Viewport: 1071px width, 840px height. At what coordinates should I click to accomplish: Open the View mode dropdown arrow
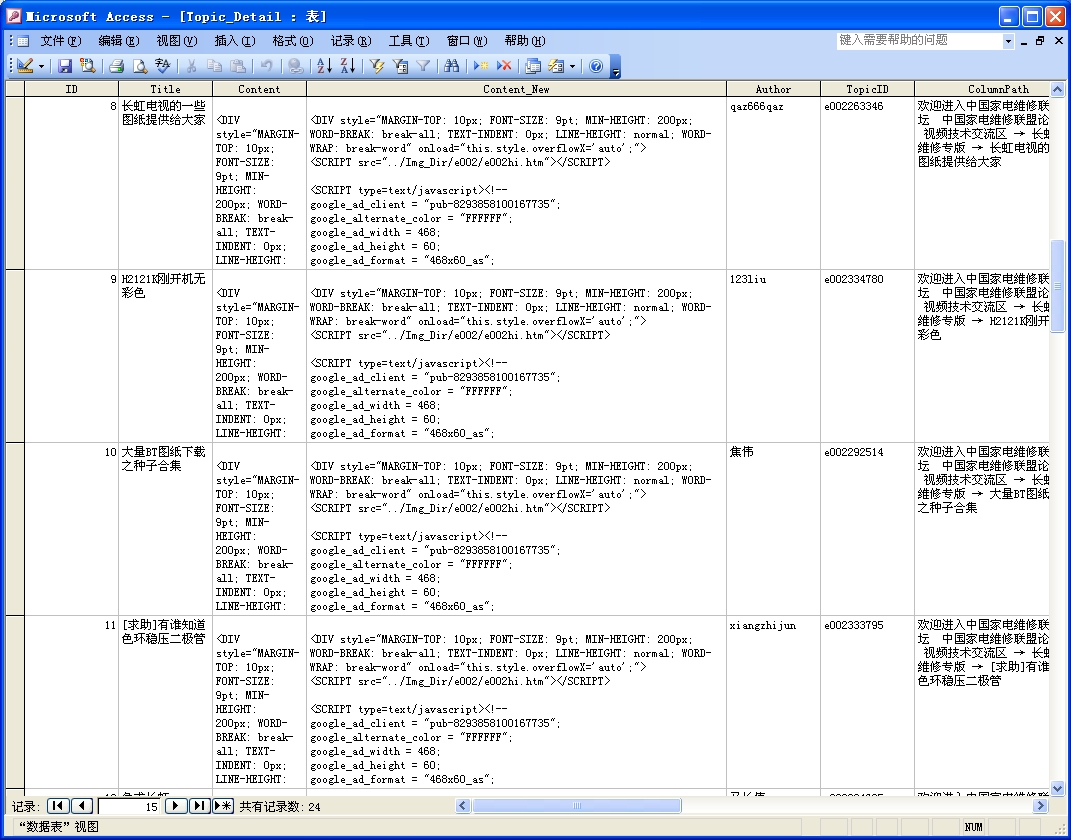pyautogui.click(x=41, y=66)
